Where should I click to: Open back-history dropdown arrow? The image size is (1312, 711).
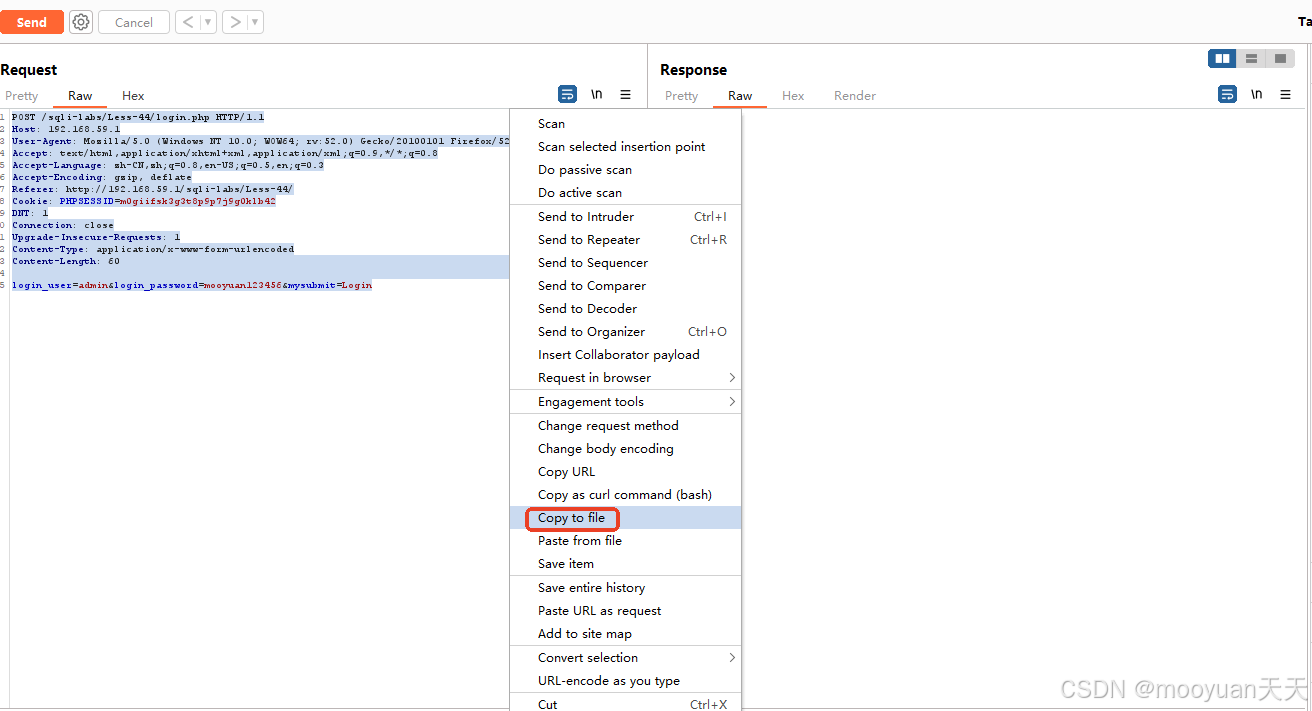click(208, 22)
